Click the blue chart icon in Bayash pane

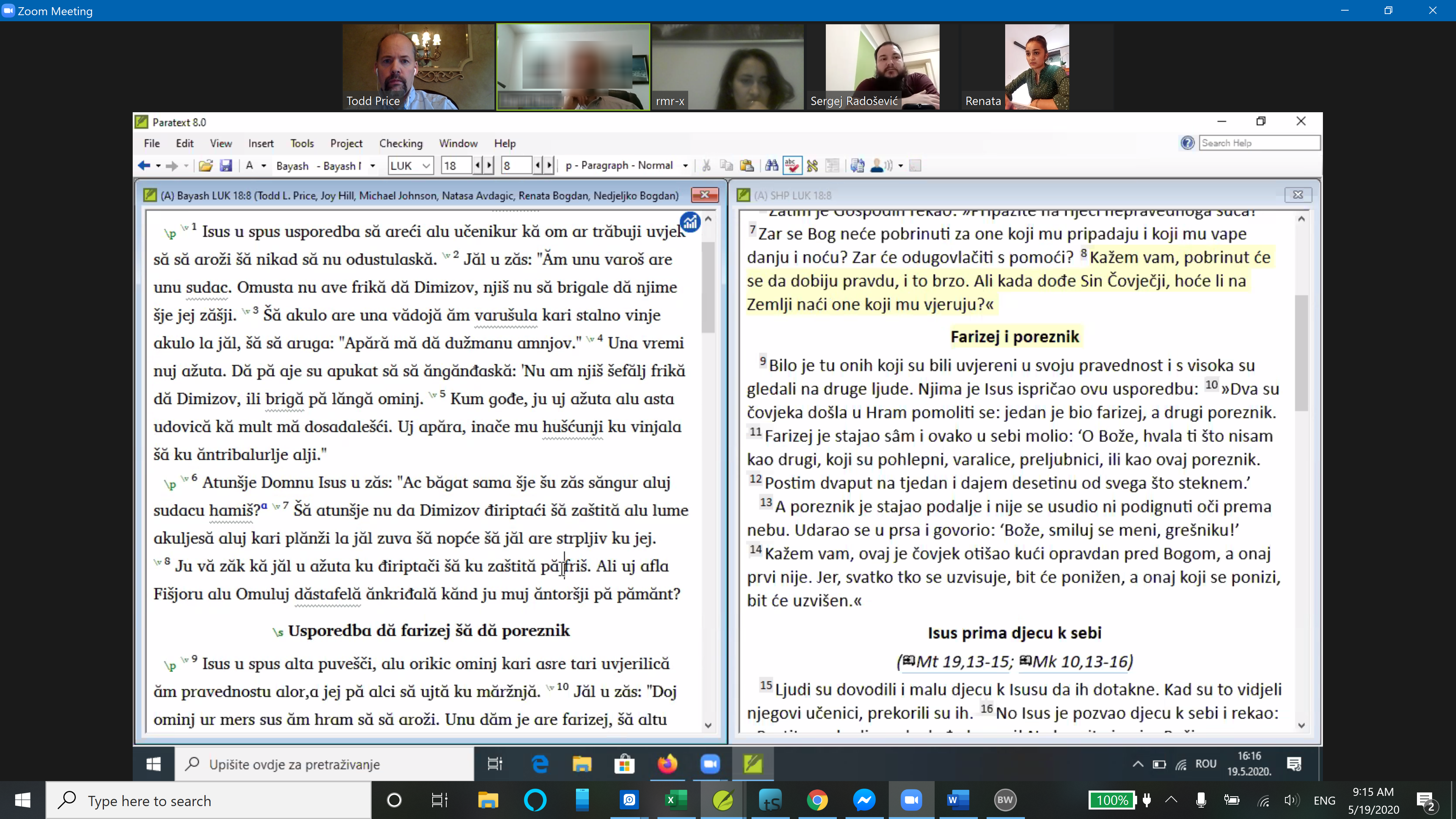(690, 223)
